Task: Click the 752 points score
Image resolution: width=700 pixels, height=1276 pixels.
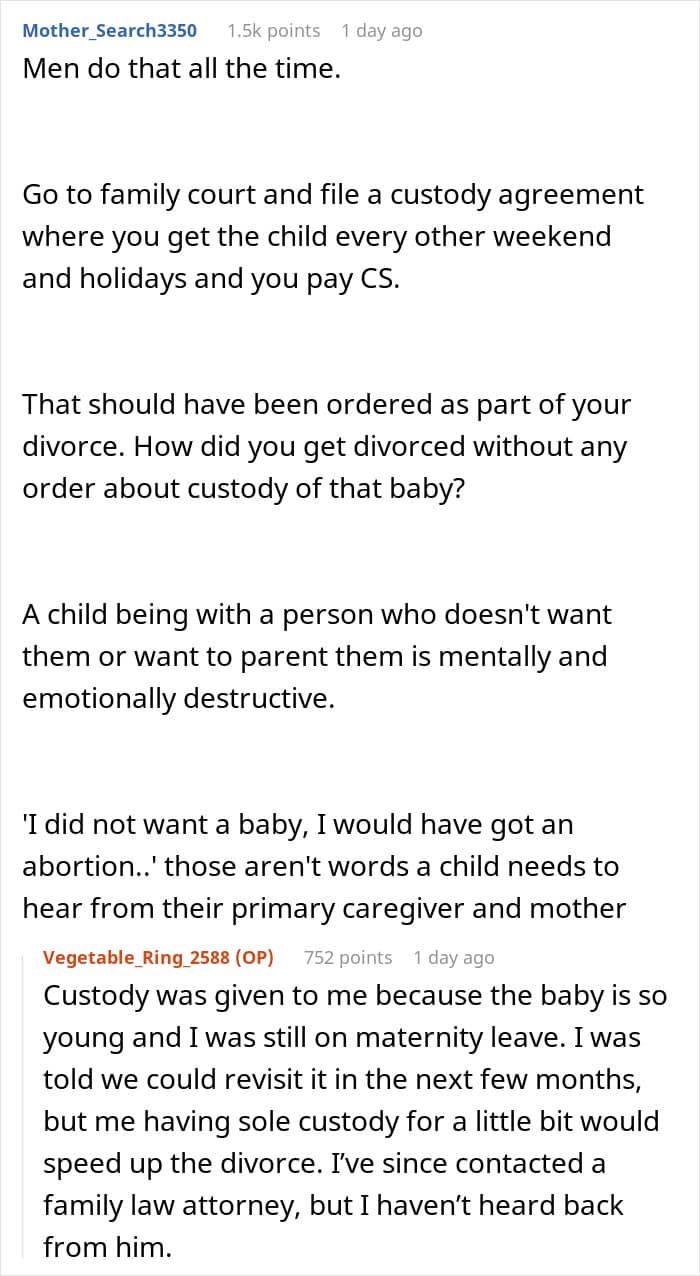Action: (x=348, y=957)
